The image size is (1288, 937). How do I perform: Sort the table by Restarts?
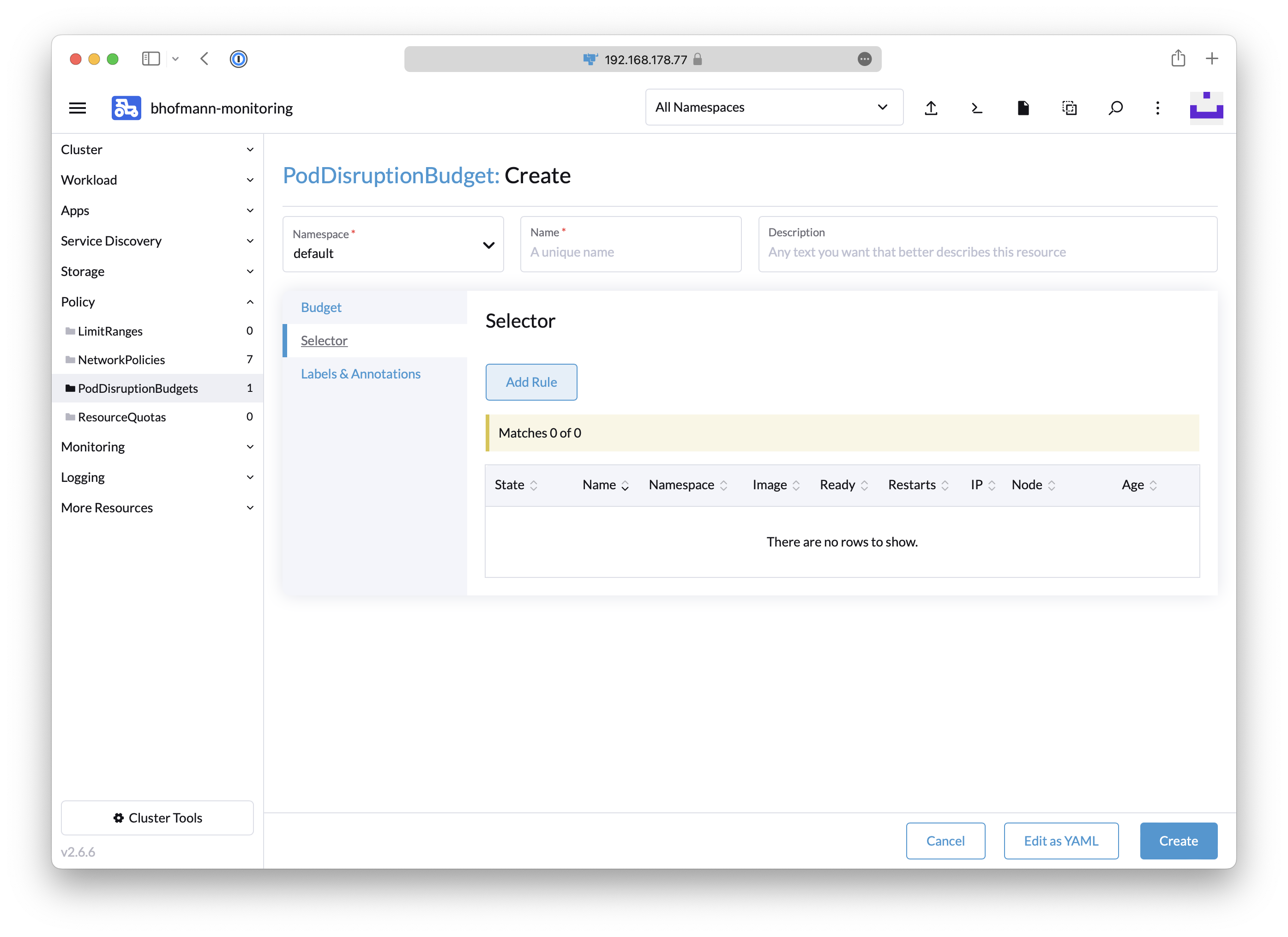[918, 485]
